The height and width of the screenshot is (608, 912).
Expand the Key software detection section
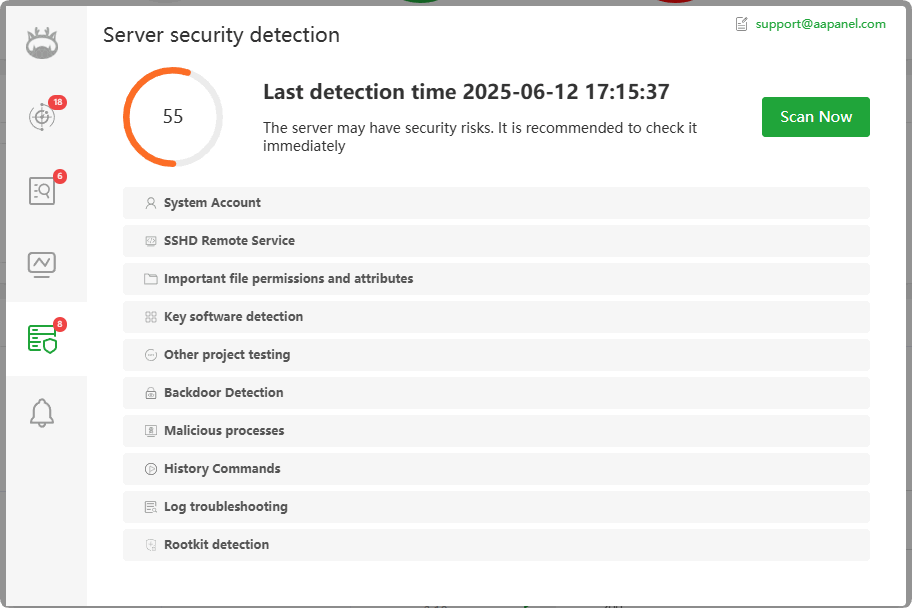(x=496, y=317)
